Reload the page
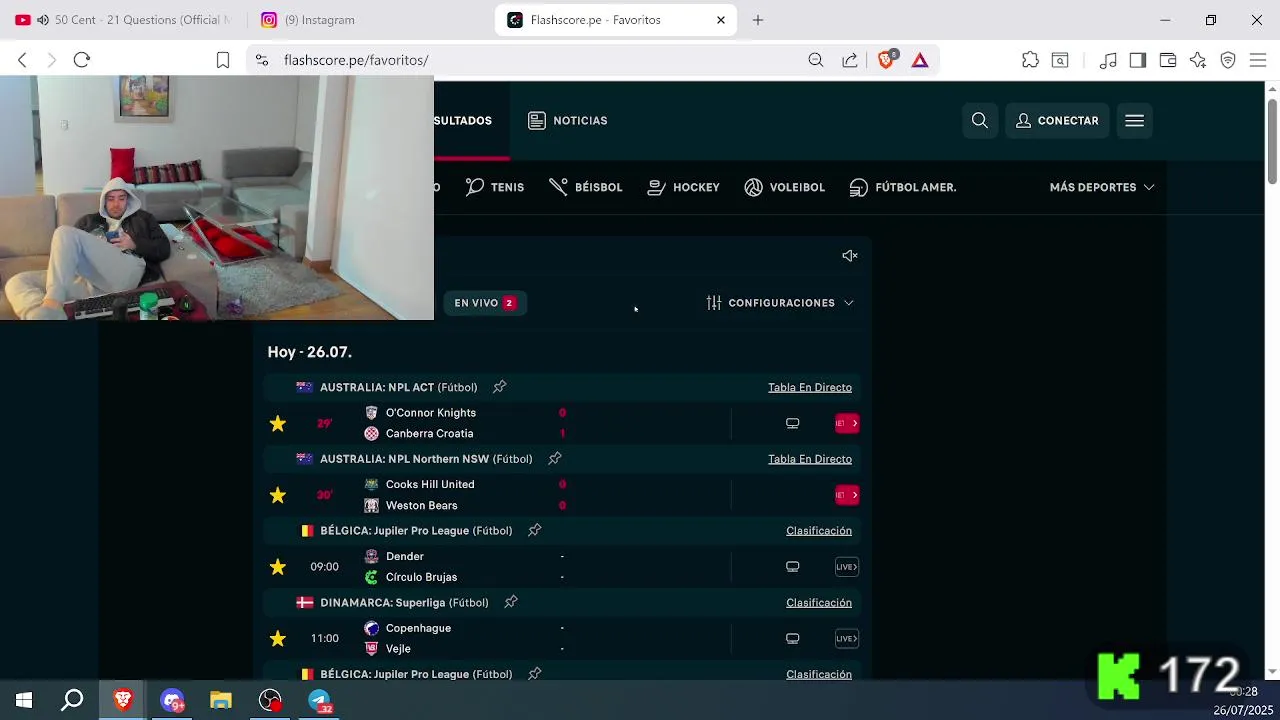 tap(82, 60)
